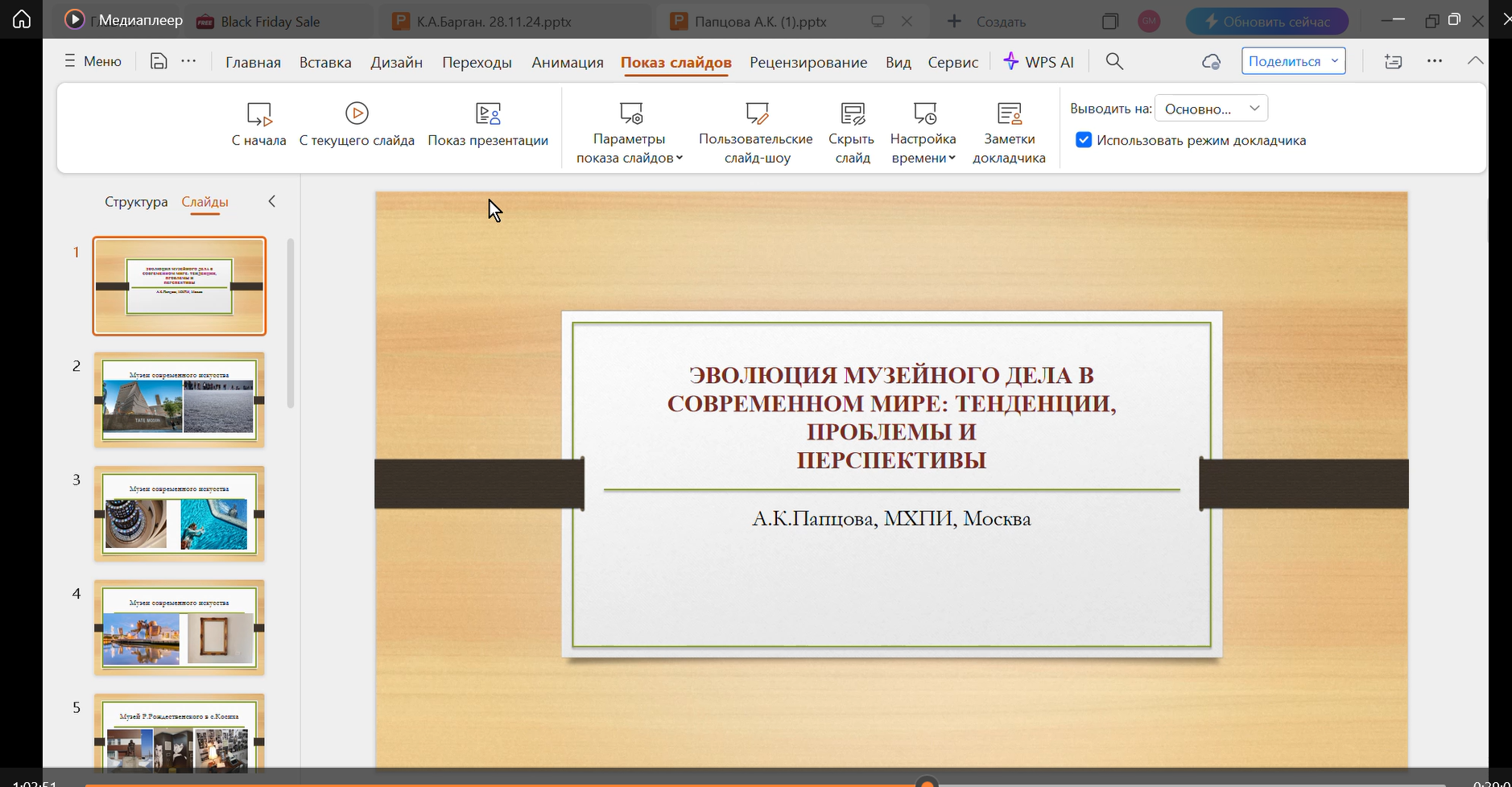
Task: Start slideshow with the 'С начала' icon
Action: tap(259, 114)
